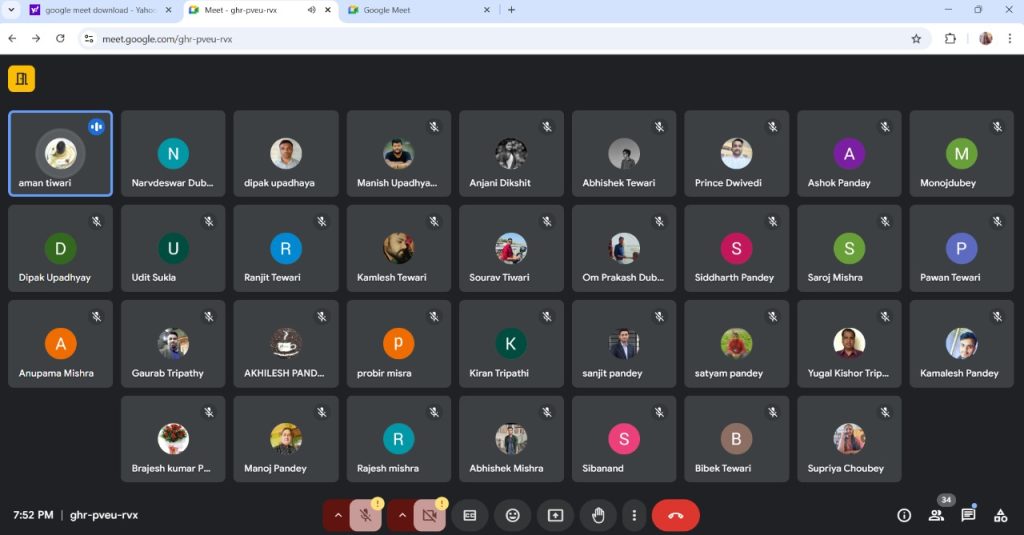Open the three-dot more options menu
Screen dimensions: 1024x535
tap(634, 515)
